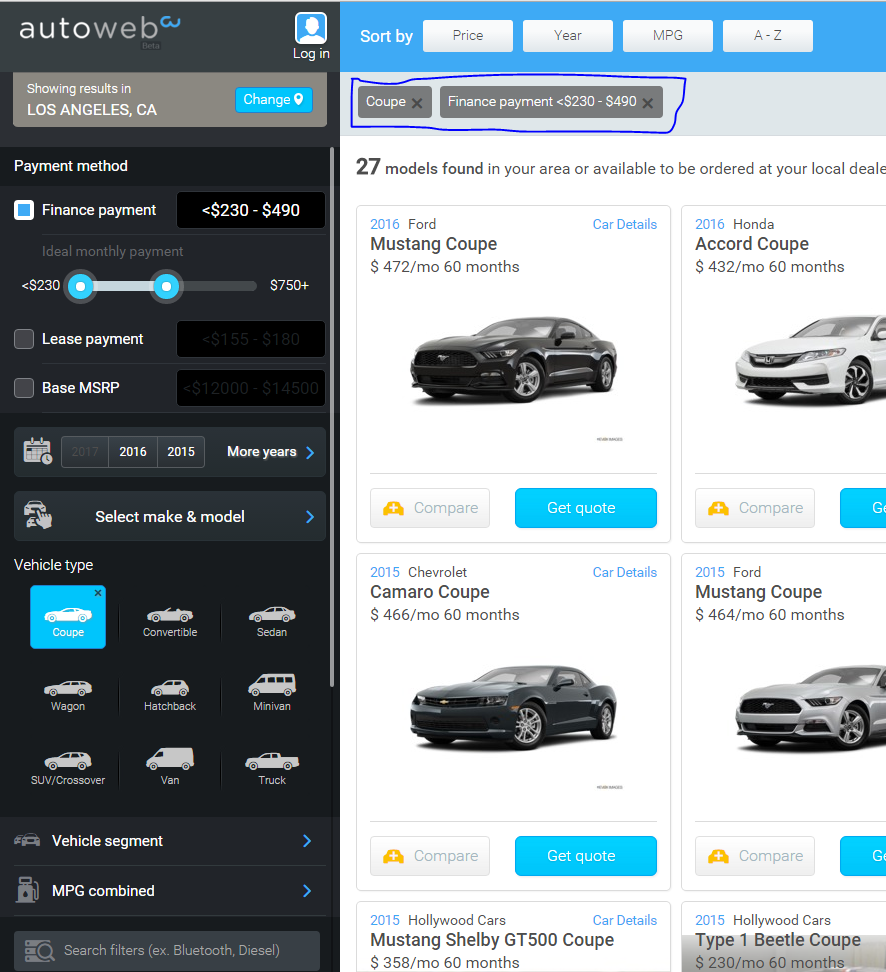Toggle the 2017 year filter
The image size is (886, 972).
85,452
